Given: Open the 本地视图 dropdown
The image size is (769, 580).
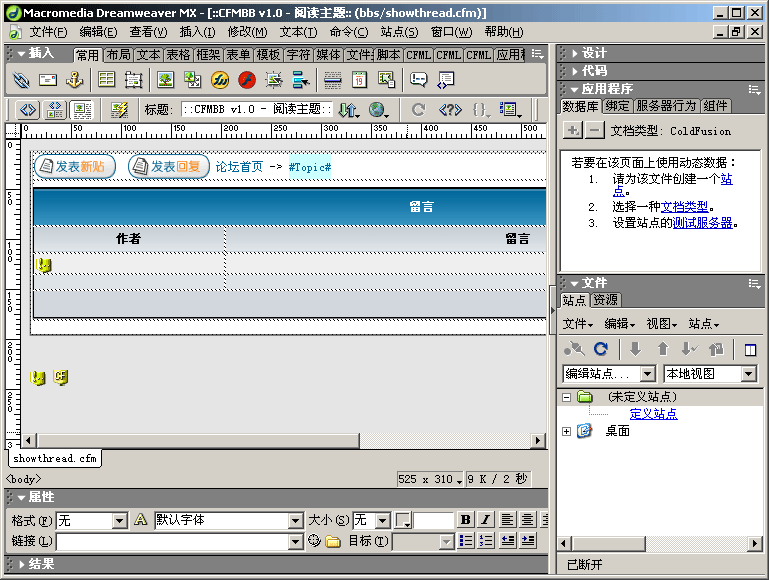Looking at the screenshot, I should click(x=748, y=374).
